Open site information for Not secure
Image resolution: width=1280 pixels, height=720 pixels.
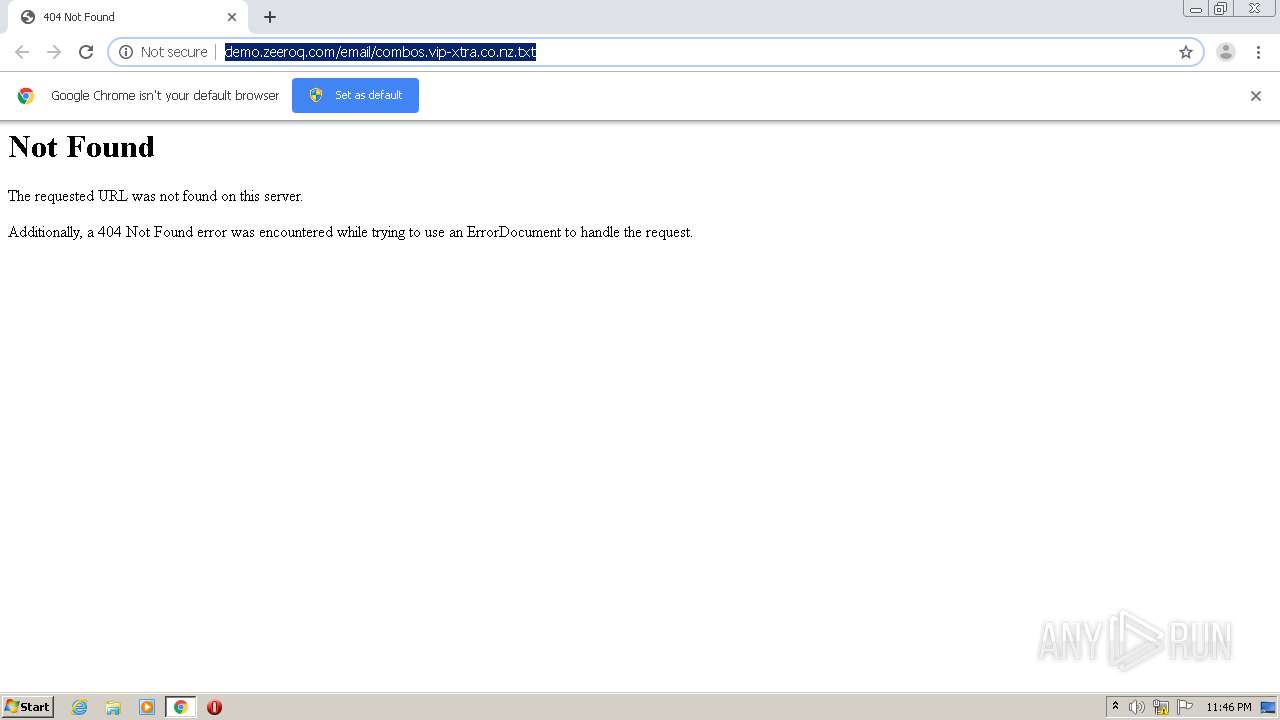click(x=126, y=52)
